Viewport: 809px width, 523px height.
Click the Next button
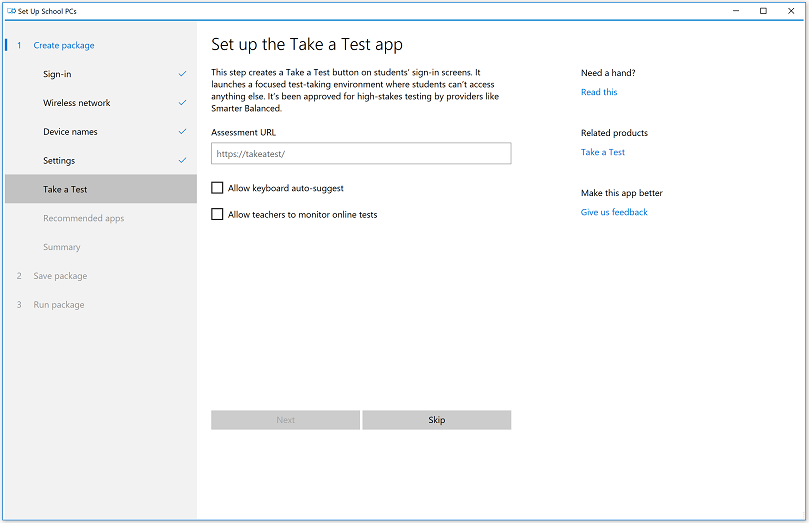click(285, 420)
